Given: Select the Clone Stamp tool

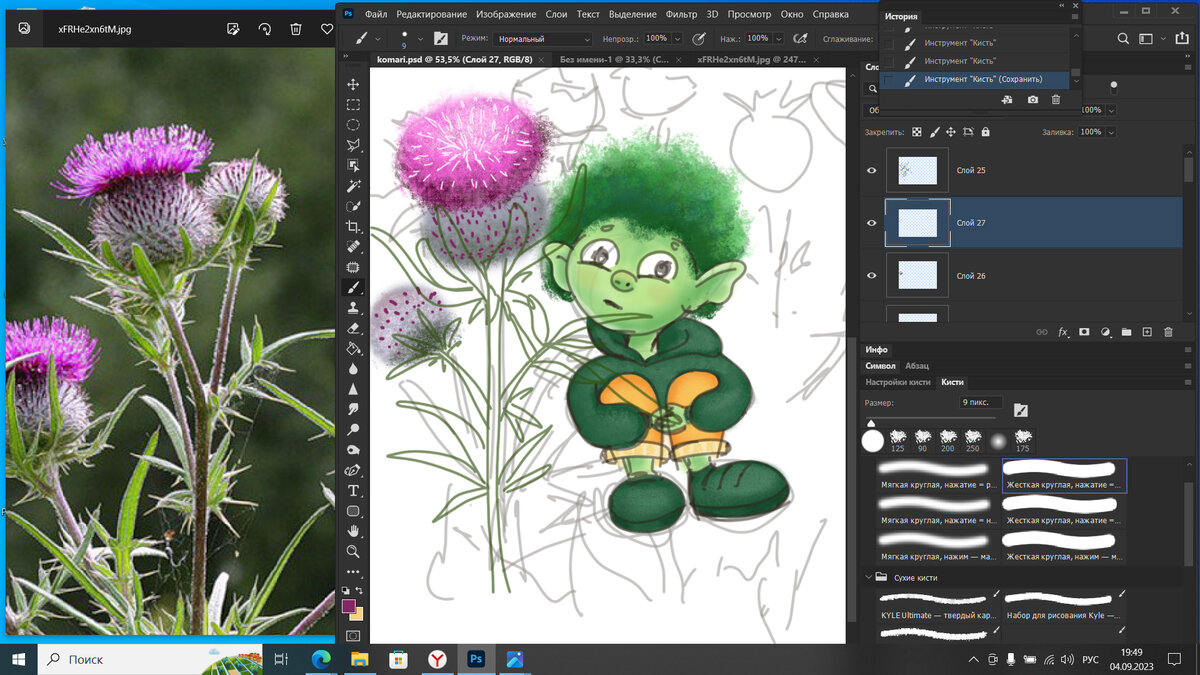Looking at the screenshot, I should pyautogui.click(x=353, y=308).
